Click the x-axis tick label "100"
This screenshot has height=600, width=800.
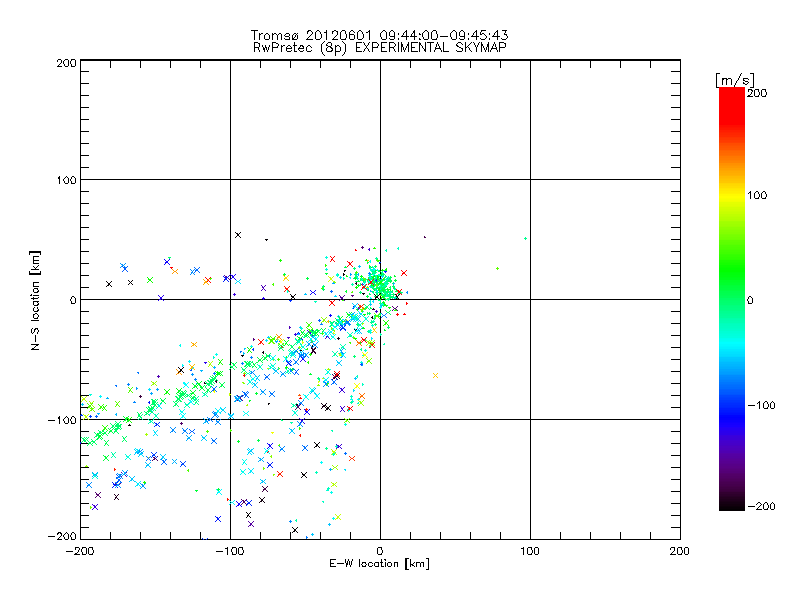(530, 551)
